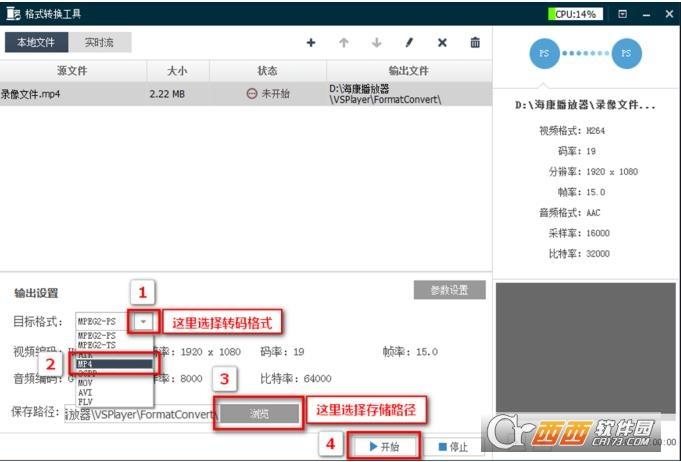
Task: Click the output path D:\海康播放器 cell
Action: click(x=385, y=94)
